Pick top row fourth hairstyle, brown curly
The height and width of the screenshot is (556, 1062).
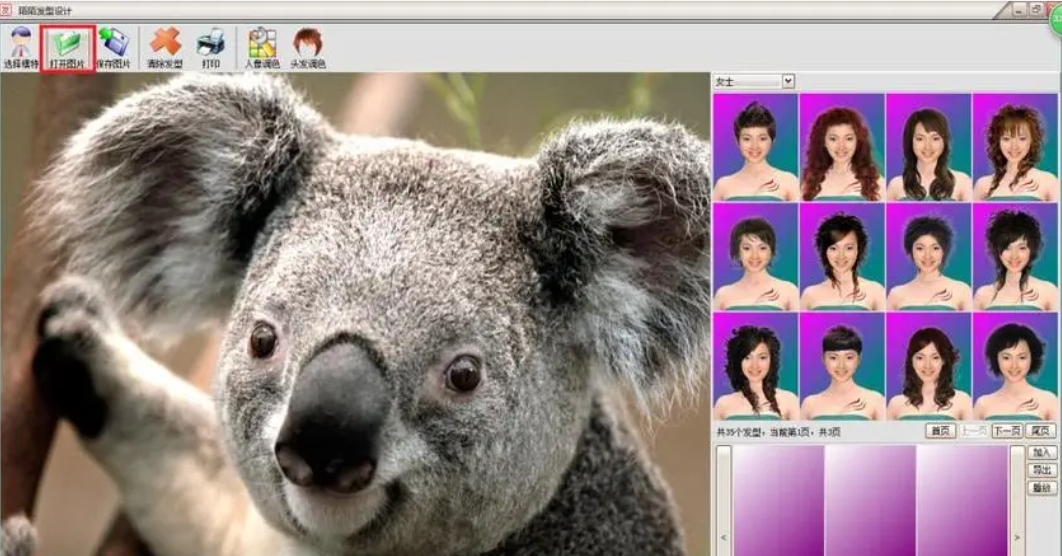coord(1015,147)
